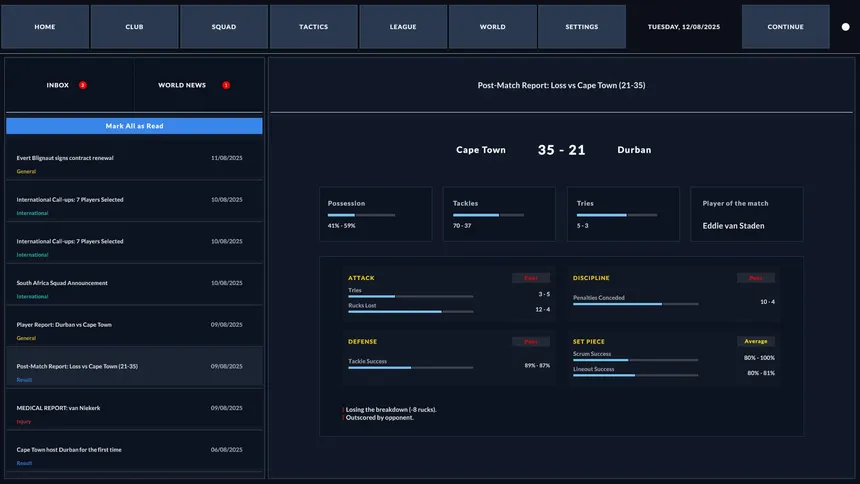
Task: Click the Outscored by opponent note
Action: [x=379, y=418]
